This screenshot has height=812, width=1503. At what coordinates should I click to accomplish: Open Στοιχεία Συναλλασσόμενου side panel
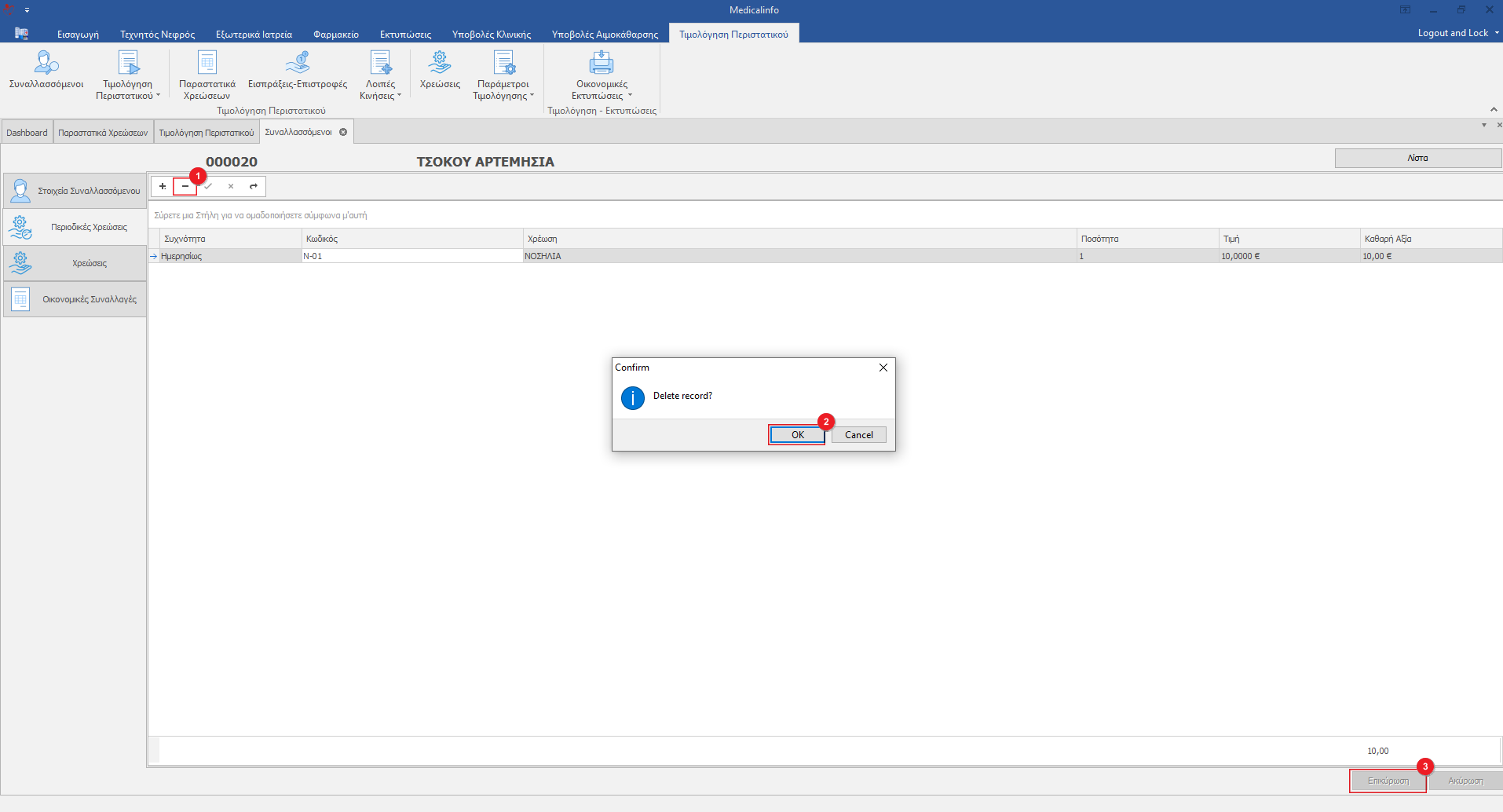(75, 191)
